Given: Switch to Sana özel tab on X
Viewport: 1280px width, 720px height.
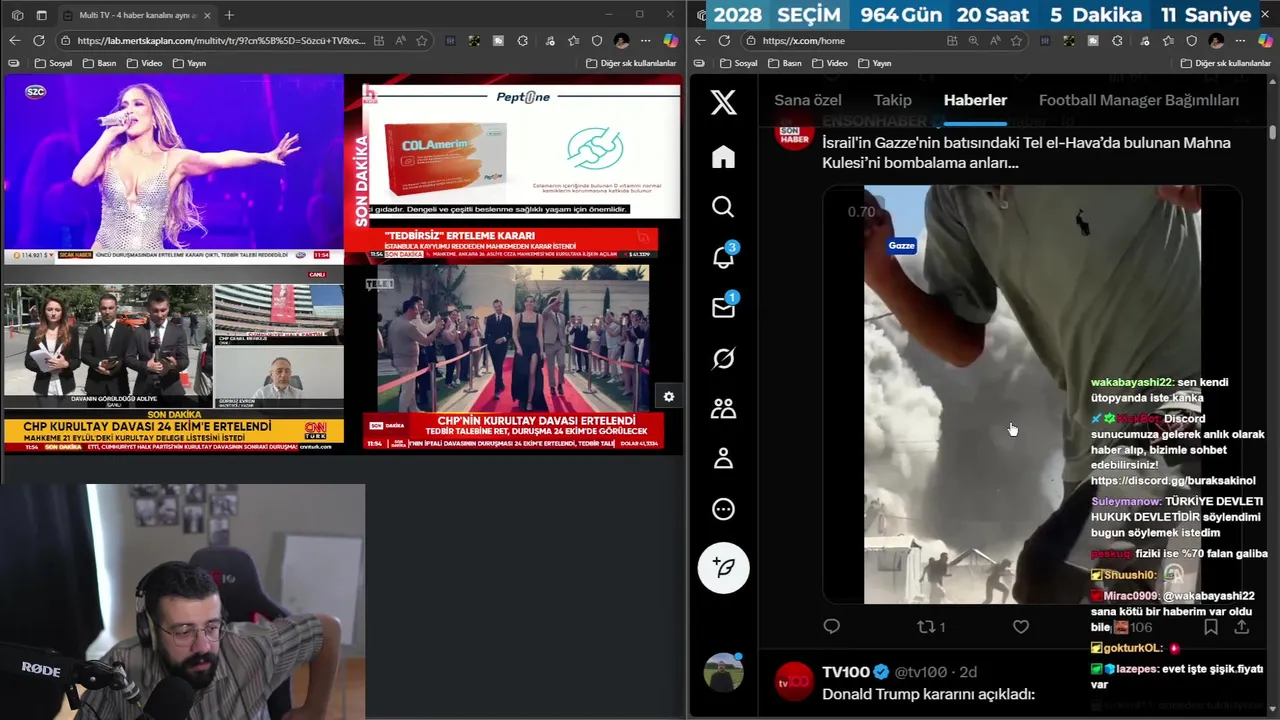Looking at the screenshot, I should pos(808,100).
